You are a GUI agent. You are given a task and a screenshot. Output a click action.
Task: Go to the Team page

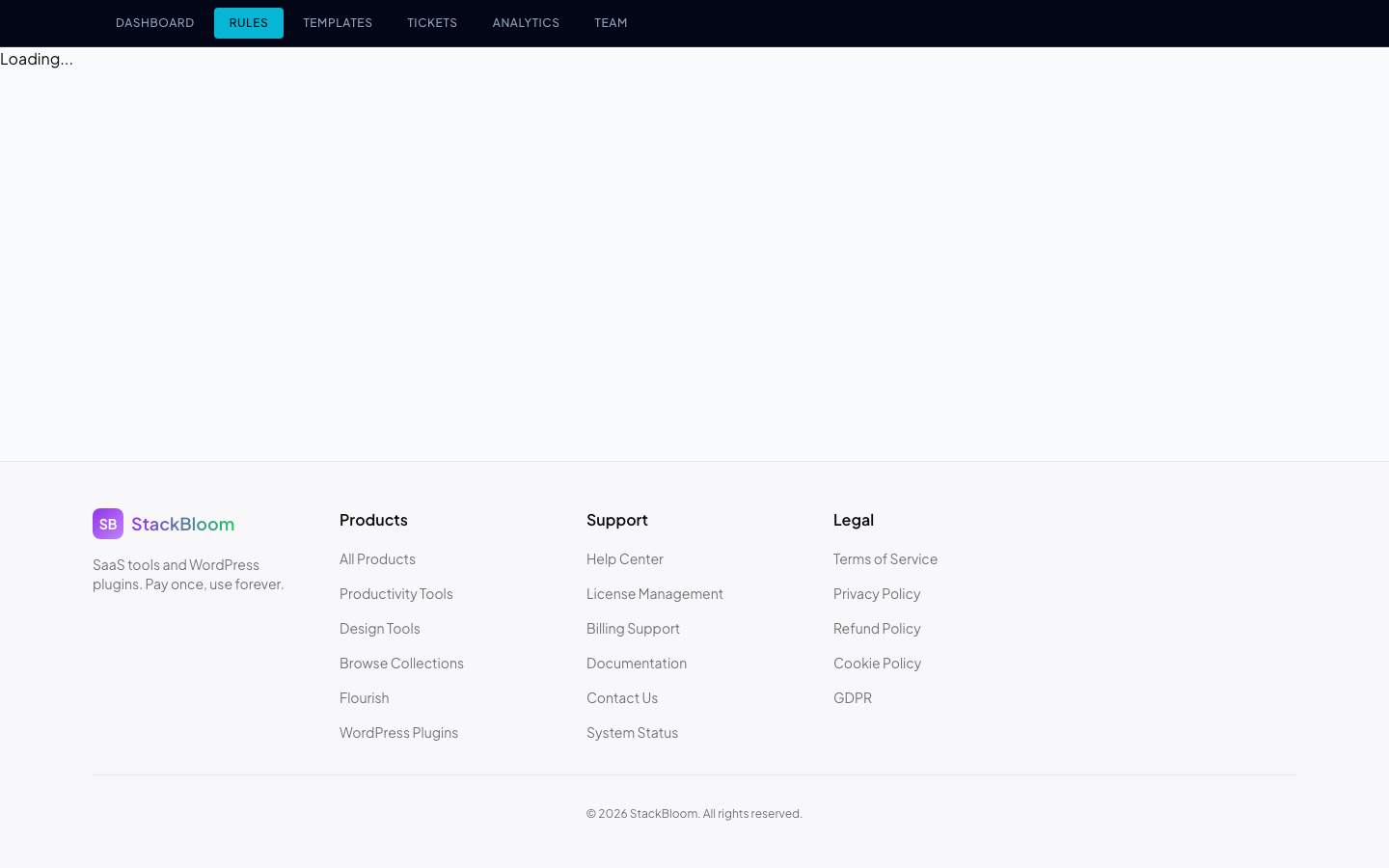click(611, 22)
